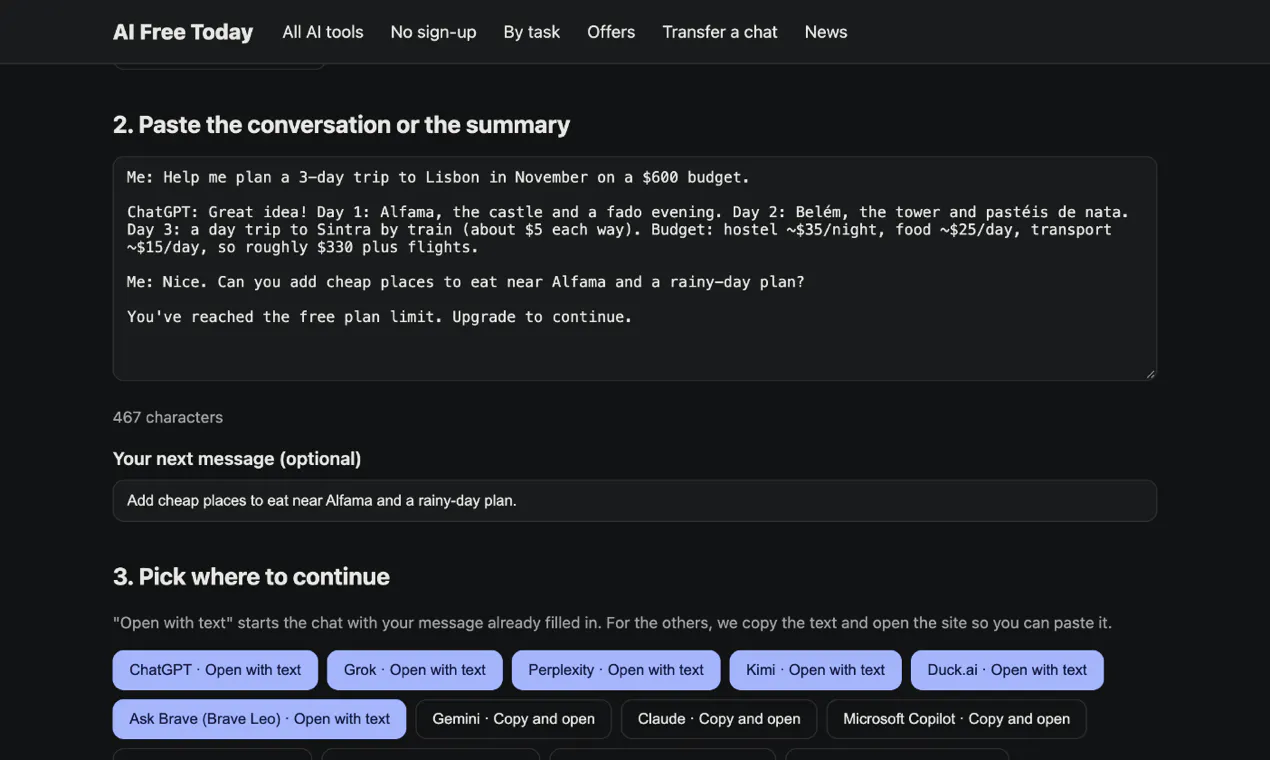
Task: Continue with Duck.ai · Open with text
Action: (1007, 670)
